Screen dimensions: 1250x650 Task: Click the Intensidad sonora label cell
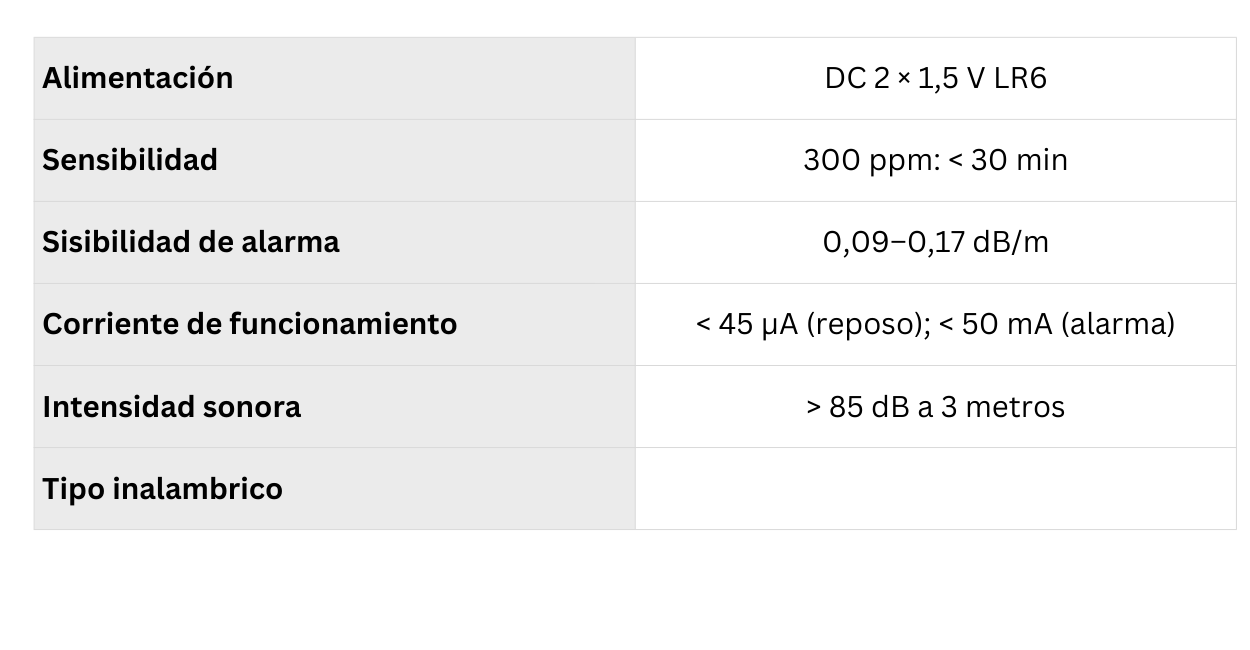pyautogui.click(x=171, y=407)
